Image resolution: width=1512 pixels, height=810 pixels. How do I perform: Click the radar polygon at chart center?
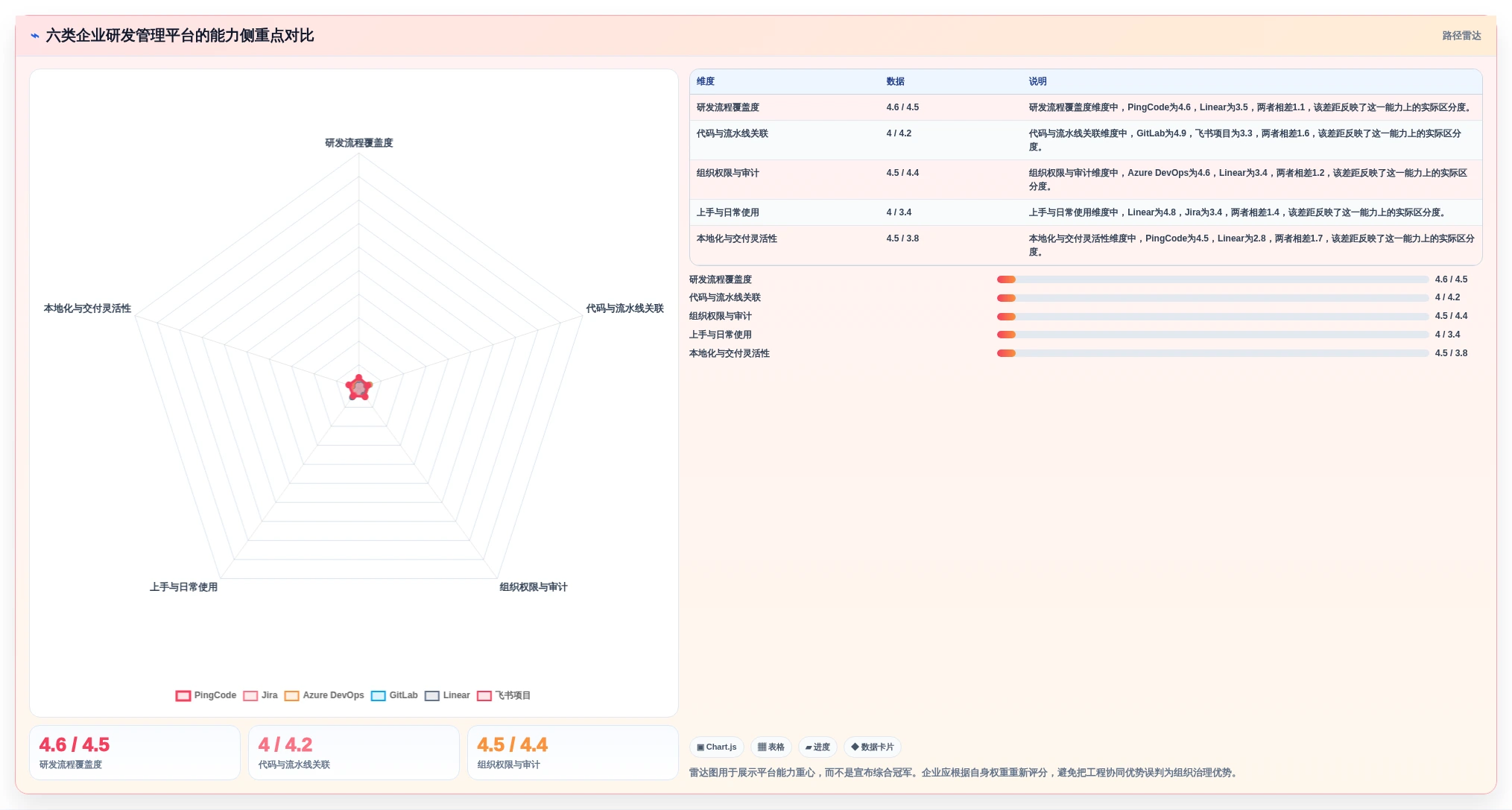[359, 387]
